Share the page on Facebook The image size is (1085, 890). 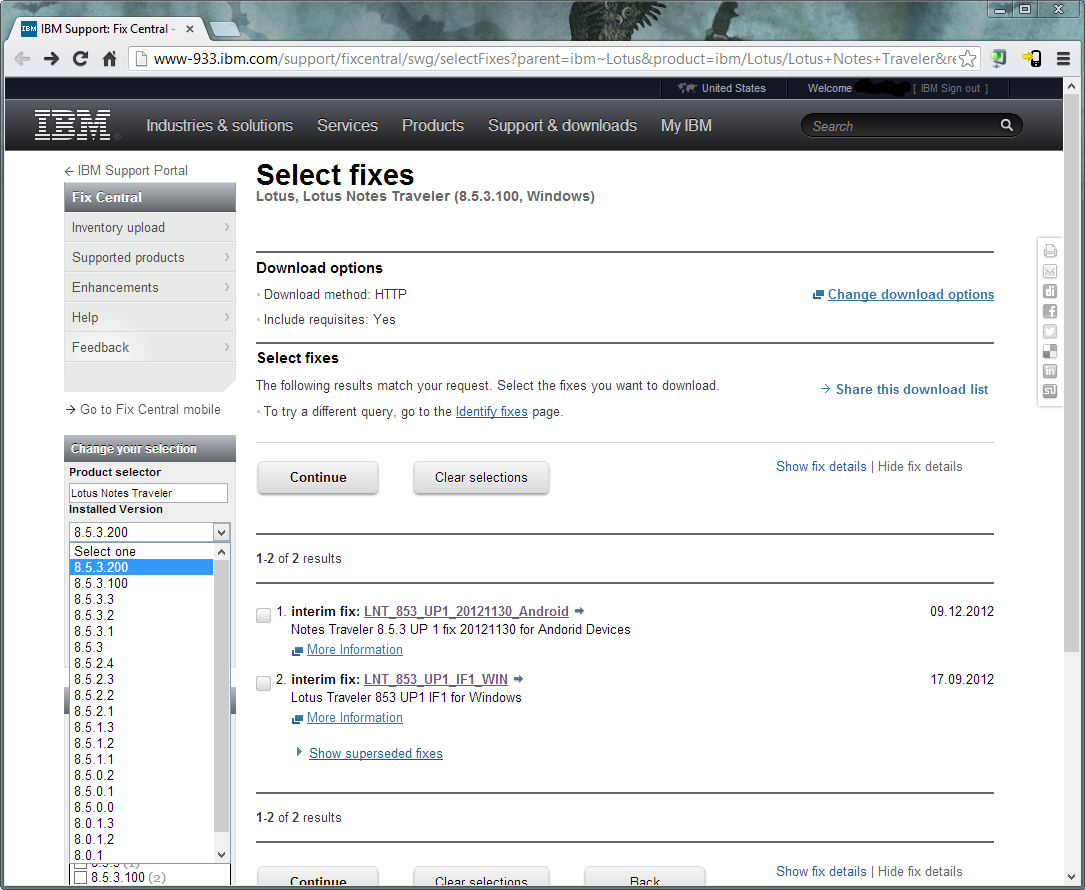click(1050, 311)
